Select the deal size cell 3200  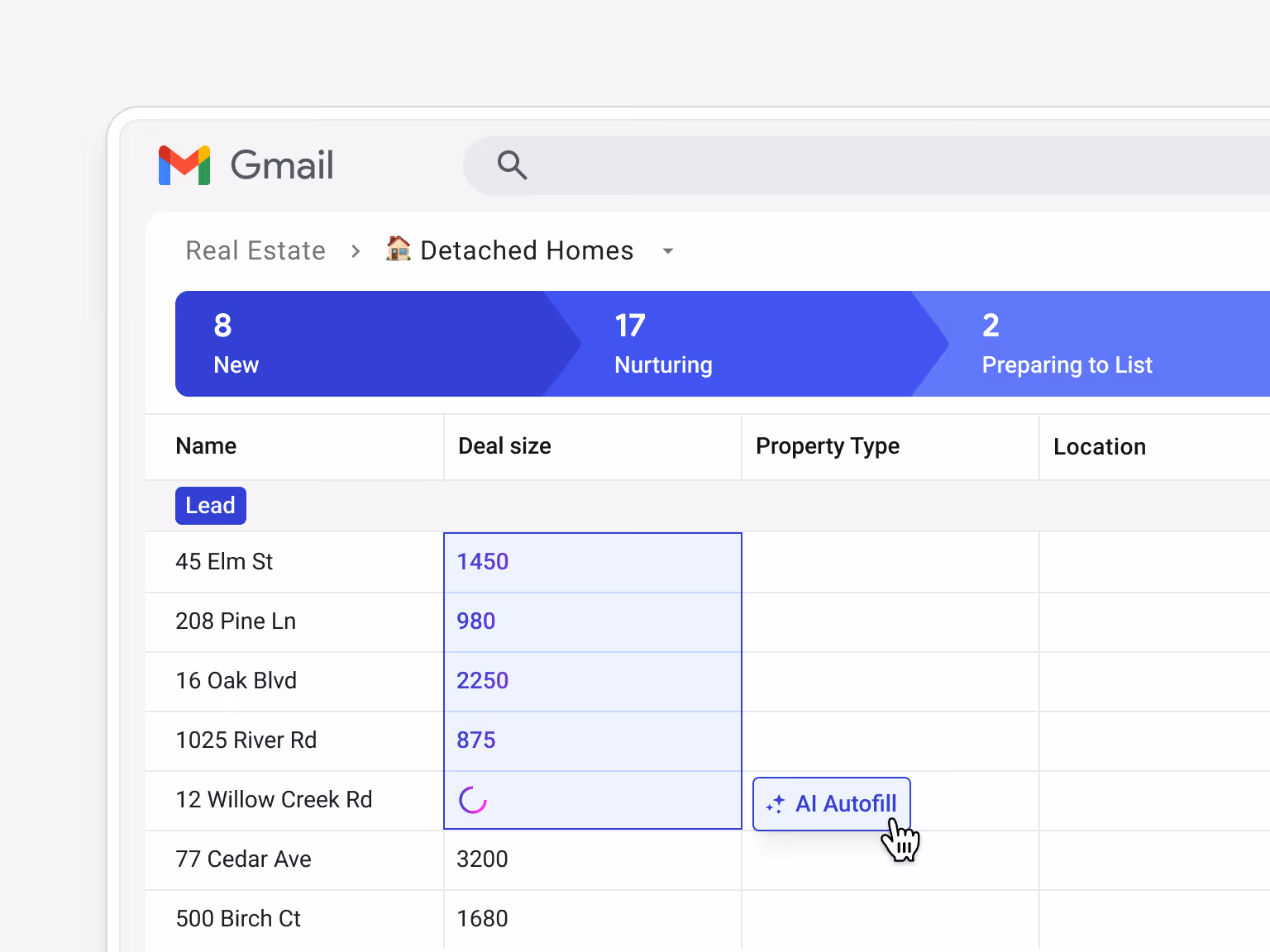pyautogui.click(x=593, y=860)
